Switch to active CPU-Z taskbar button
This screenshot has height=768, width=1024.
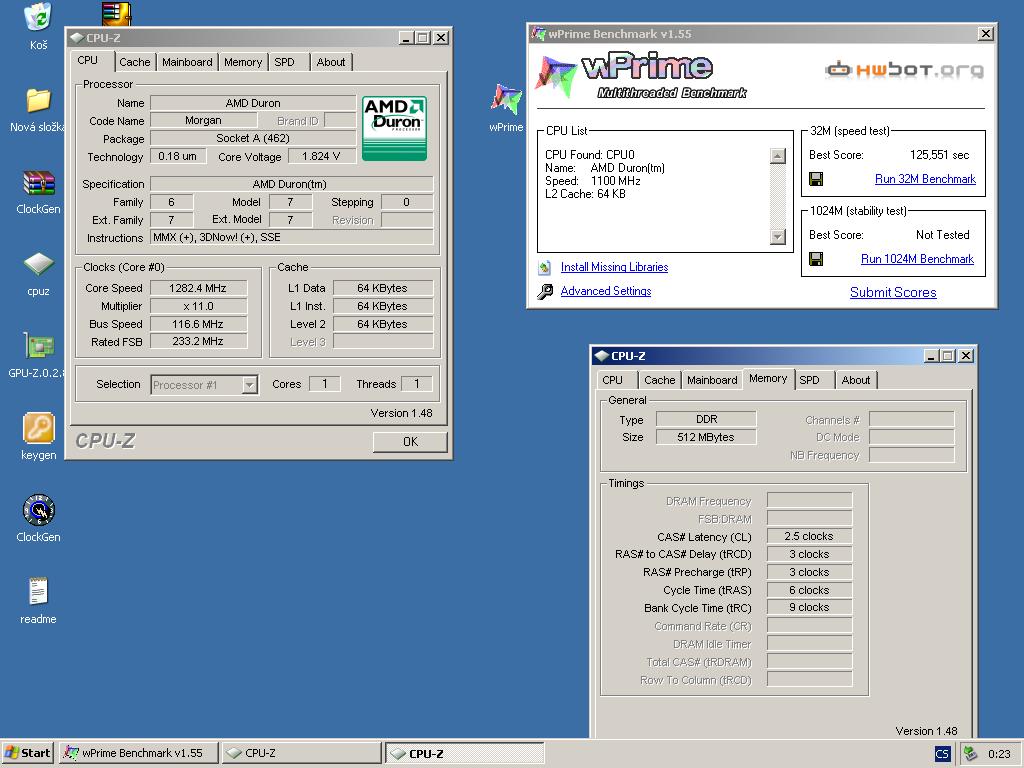[x=464, y=753]
